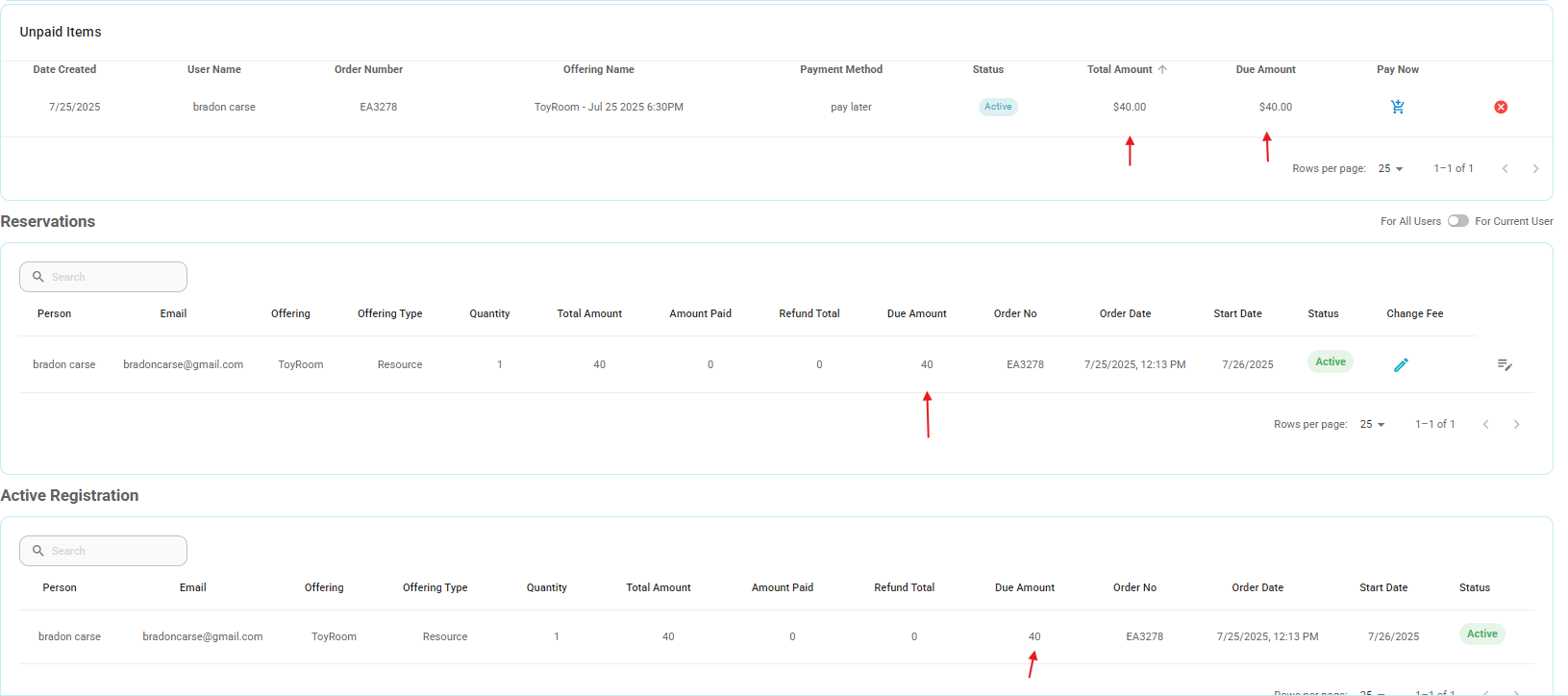This screenshot has height=696, width=1568.
Task: Click order number EA3278 in Reservations
Action: [1025, 364]
